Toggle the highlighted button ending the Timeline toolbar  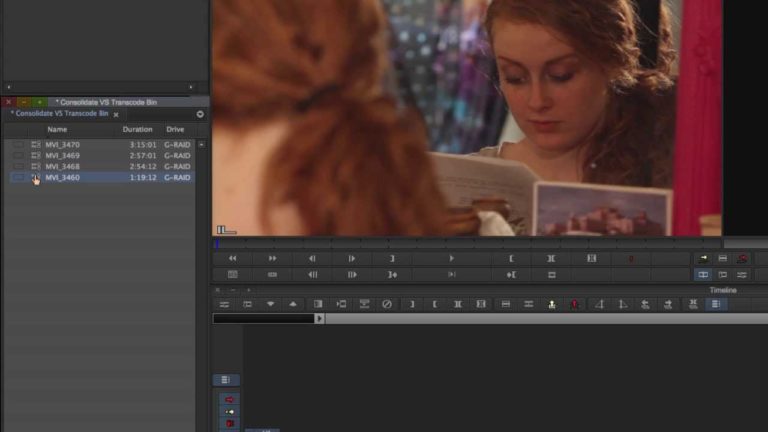coord(716,305)
